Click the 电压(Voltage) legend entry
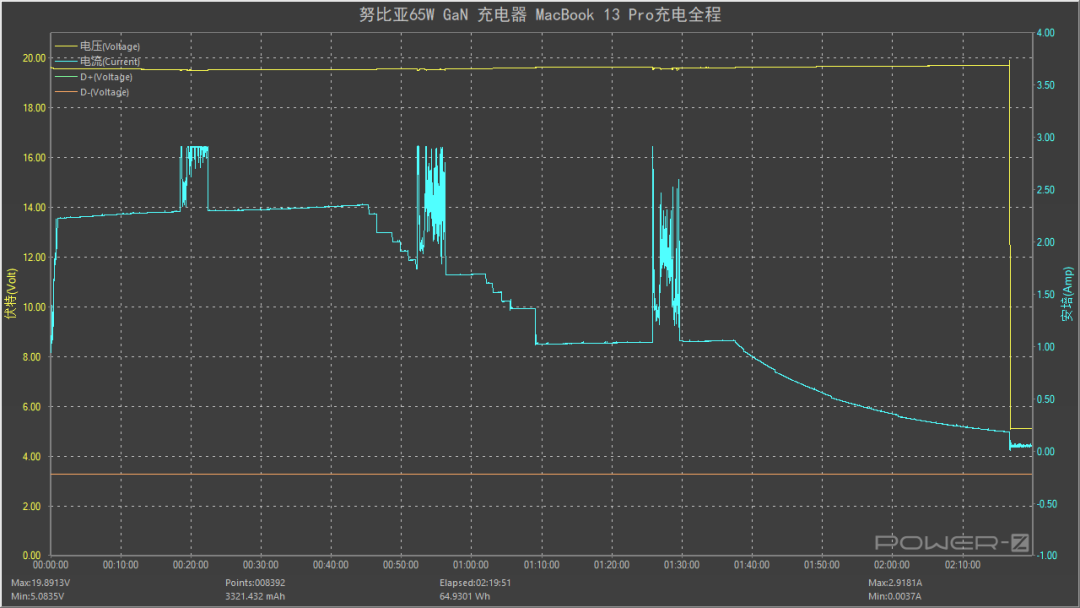Viewport: 1080px width, 608px height. click(110, 46)
